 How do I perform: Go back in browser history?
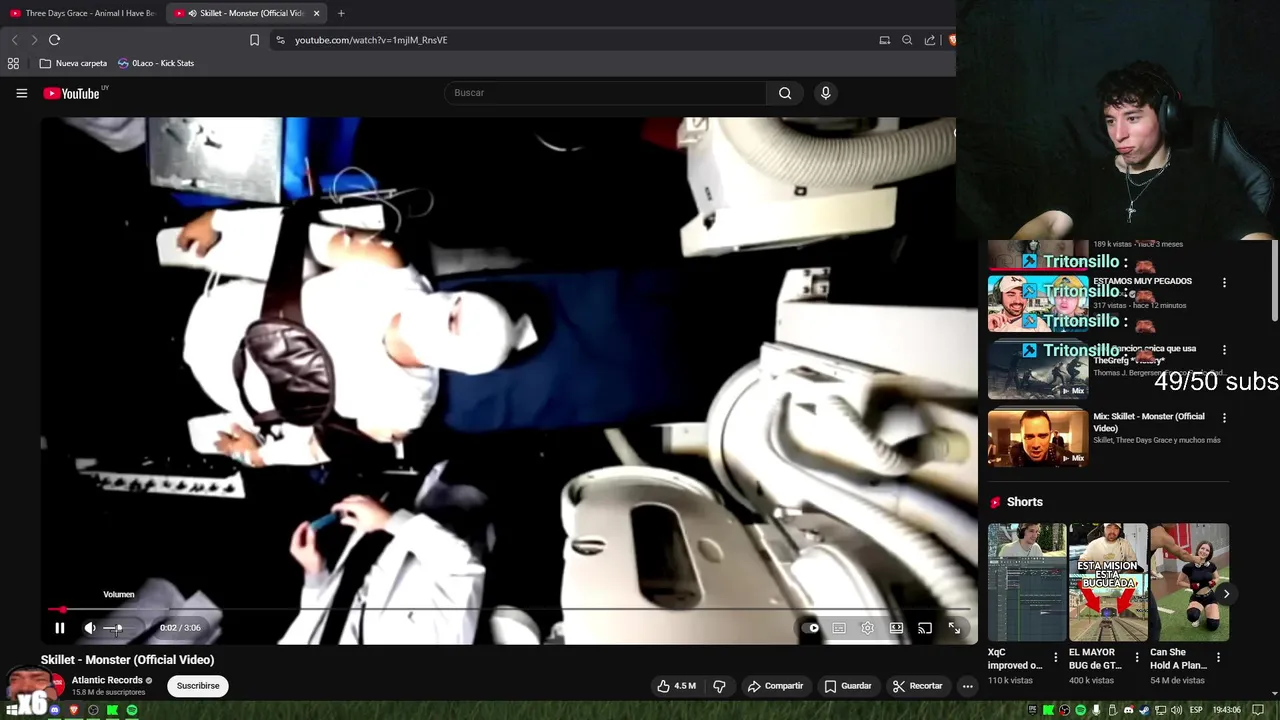tap(14, 40)
